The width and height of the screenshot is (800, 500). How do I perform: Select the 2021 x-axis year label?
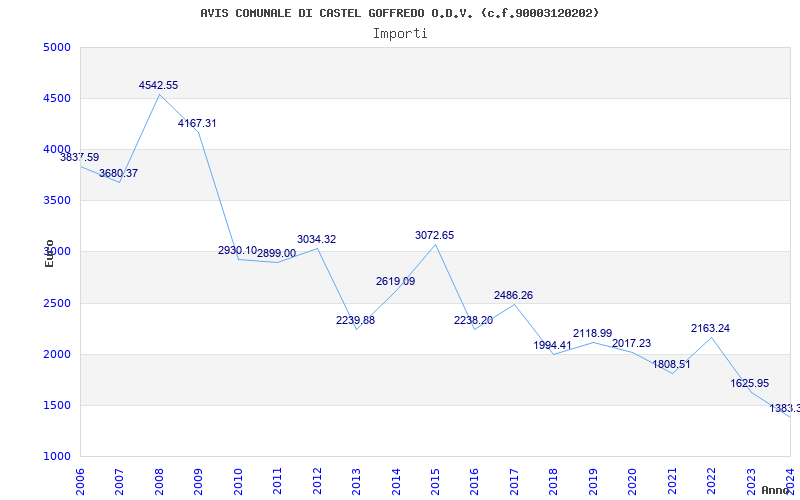click(672, 481)
